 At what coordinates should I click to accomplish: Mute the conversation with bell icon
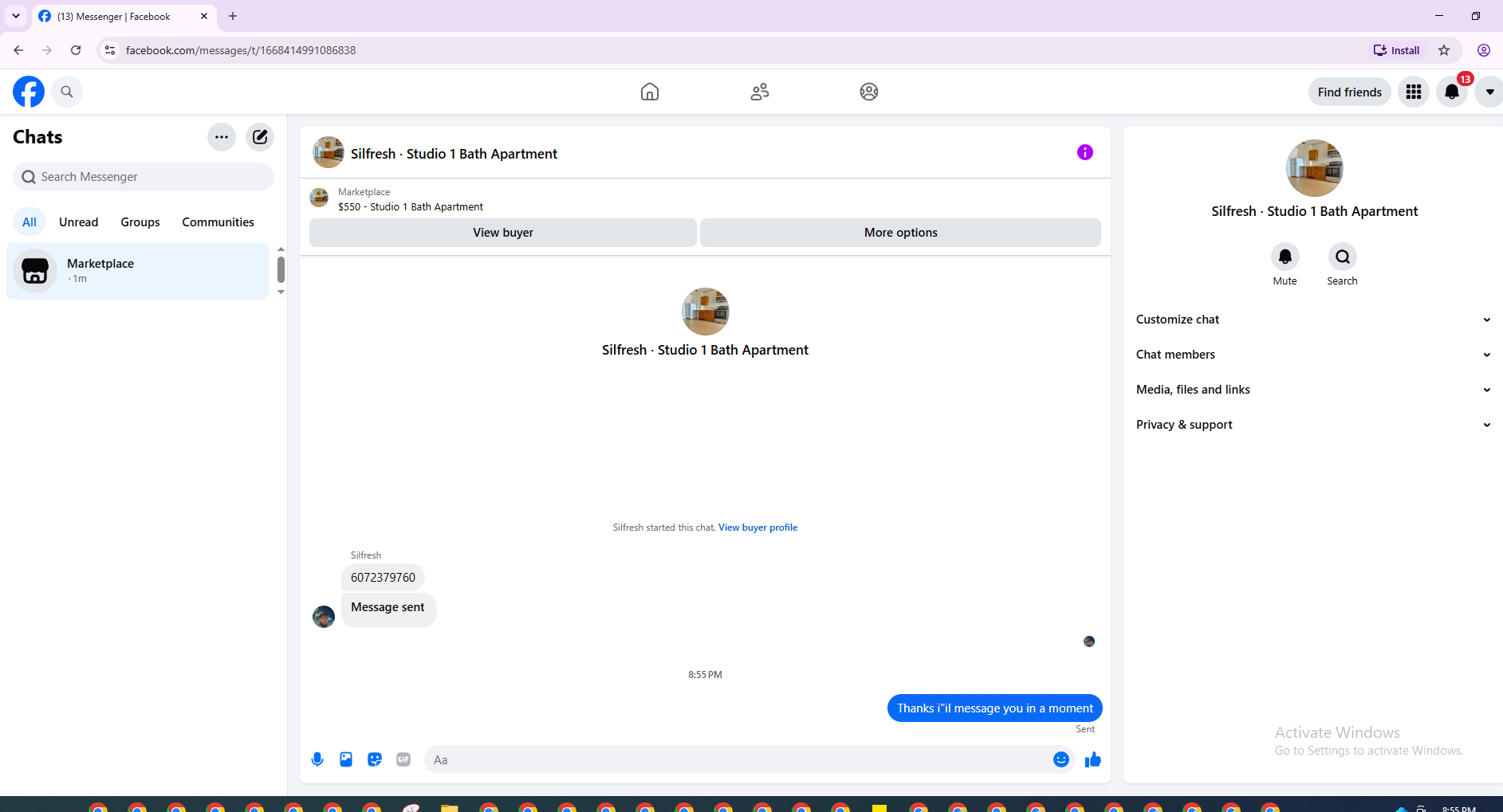pos(1285,257)
